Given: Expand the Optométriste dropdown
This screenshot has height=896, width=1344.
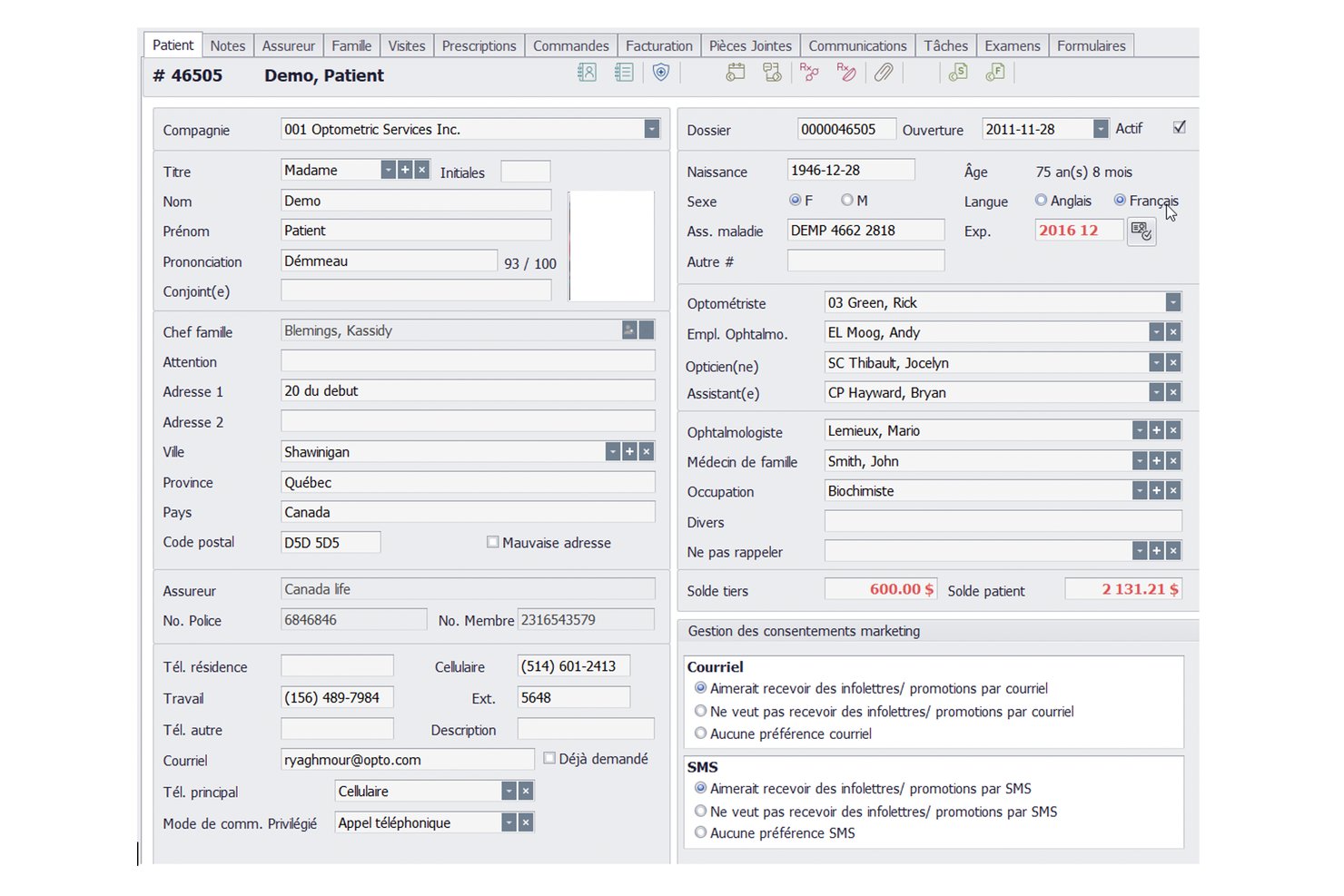Looking at the screenshot, I should pos(1173,302).
